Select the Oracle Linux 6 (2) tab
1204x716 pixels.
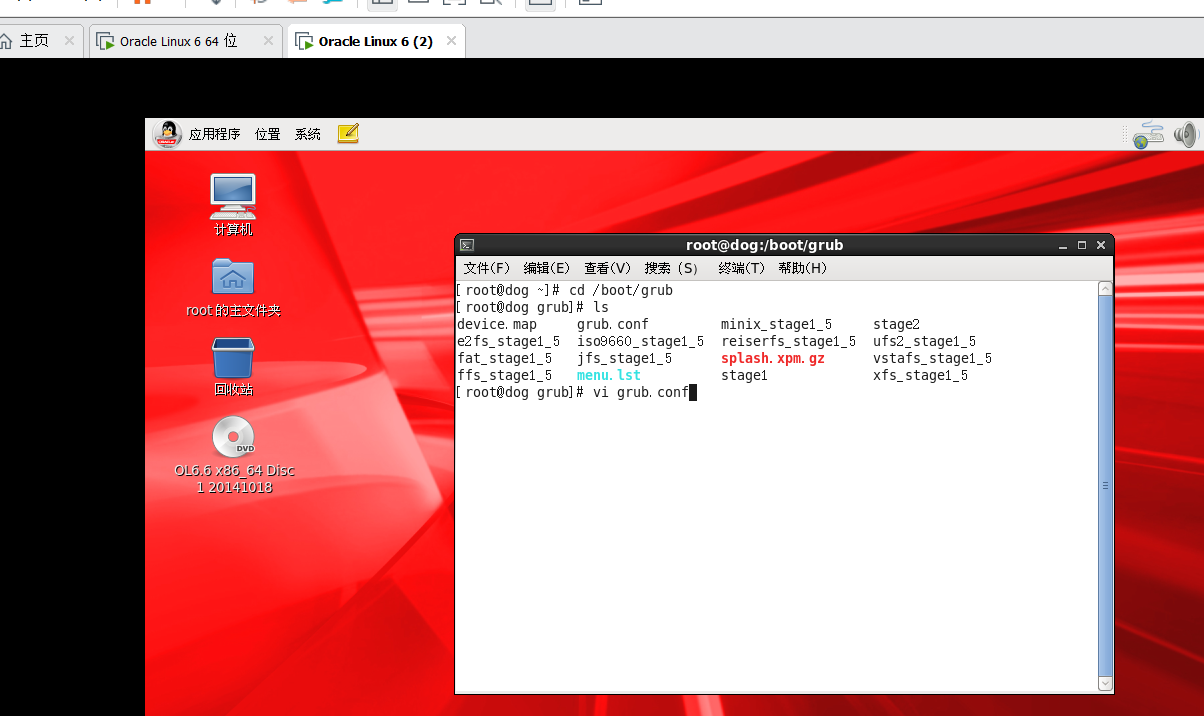click(375, 41)
